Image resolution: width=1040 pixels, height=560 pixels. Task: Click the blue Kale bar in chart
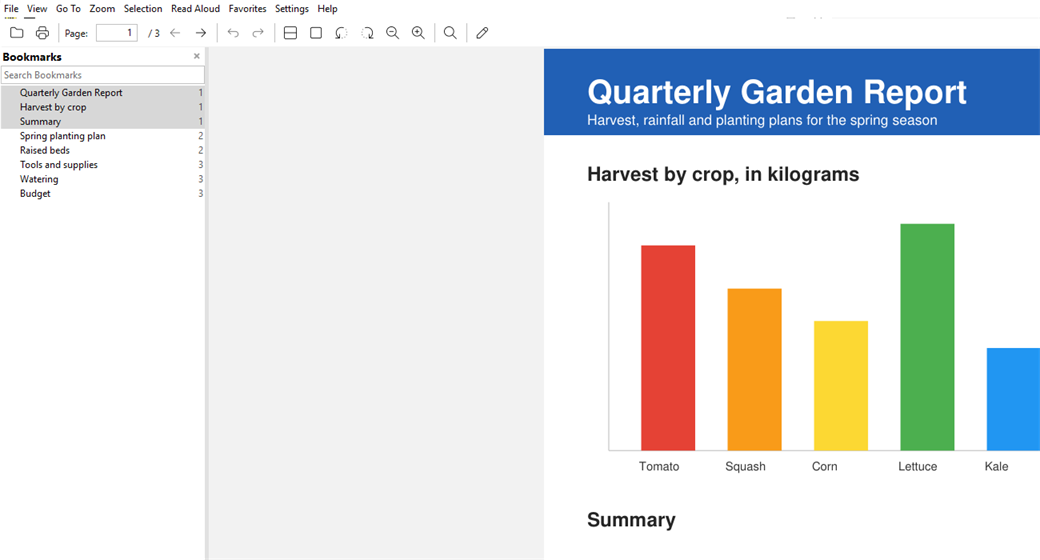[x=1013, y=399]
